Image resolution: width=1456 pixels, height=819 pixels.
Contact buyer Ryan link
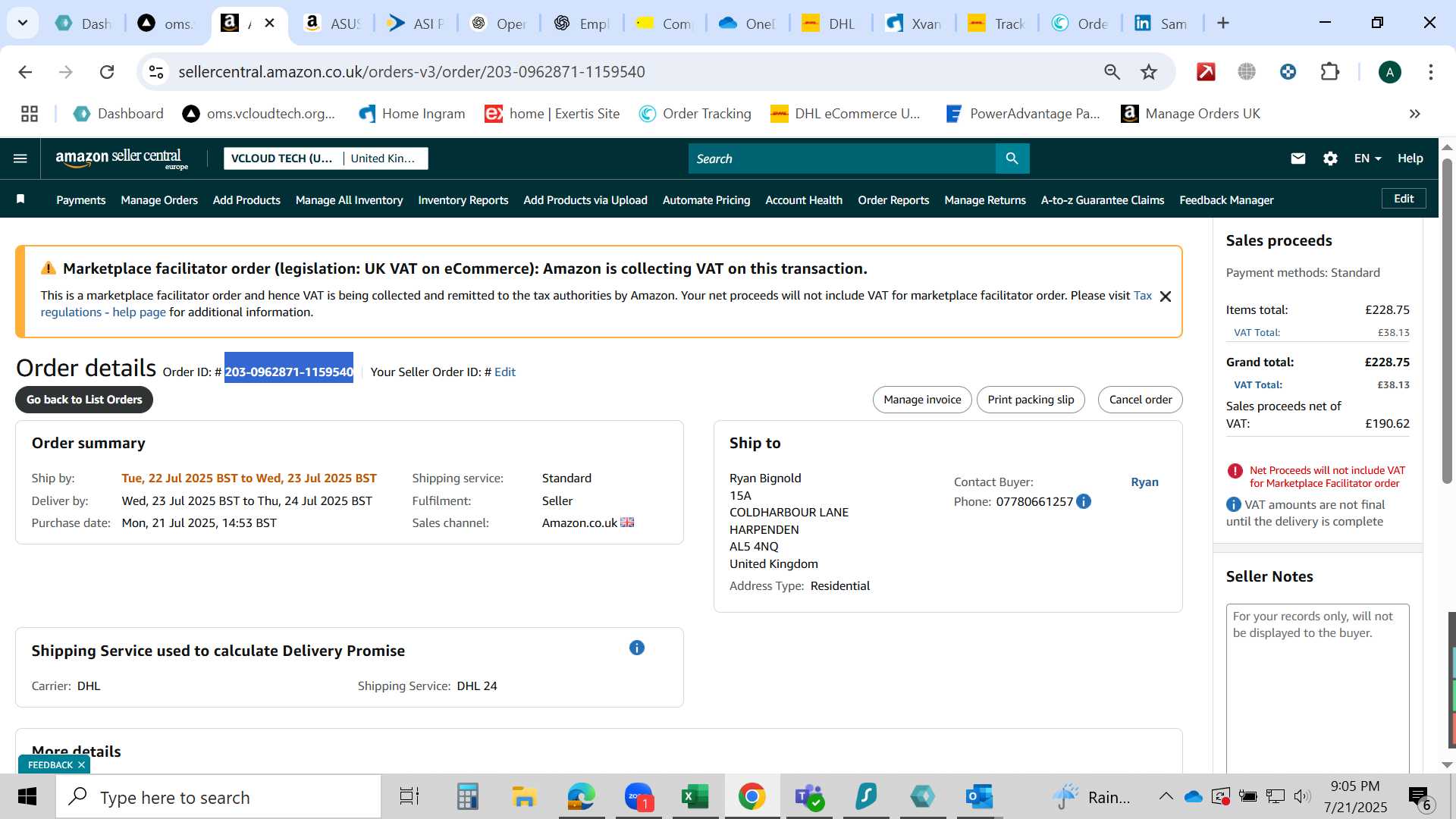point(1144,482)
